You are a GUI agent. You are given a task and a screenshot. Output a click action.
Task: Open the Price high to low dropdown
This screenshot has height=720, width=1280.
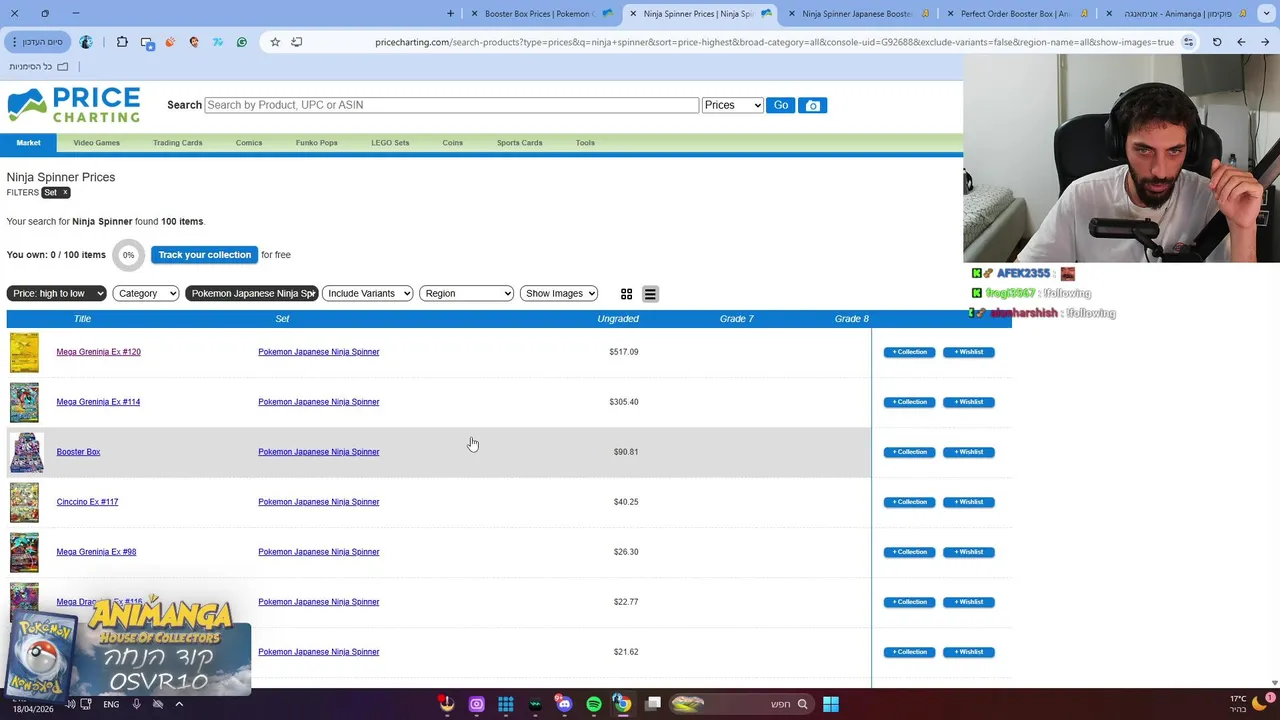point(56,293)
